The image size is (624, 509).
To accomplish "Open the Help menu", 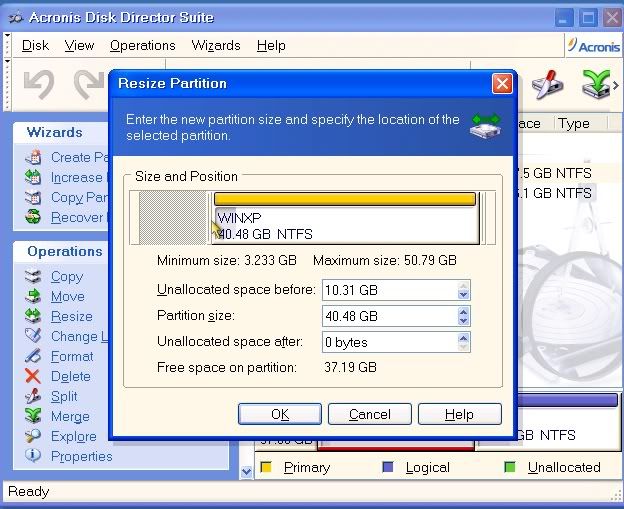I will (x=271, y=45).
